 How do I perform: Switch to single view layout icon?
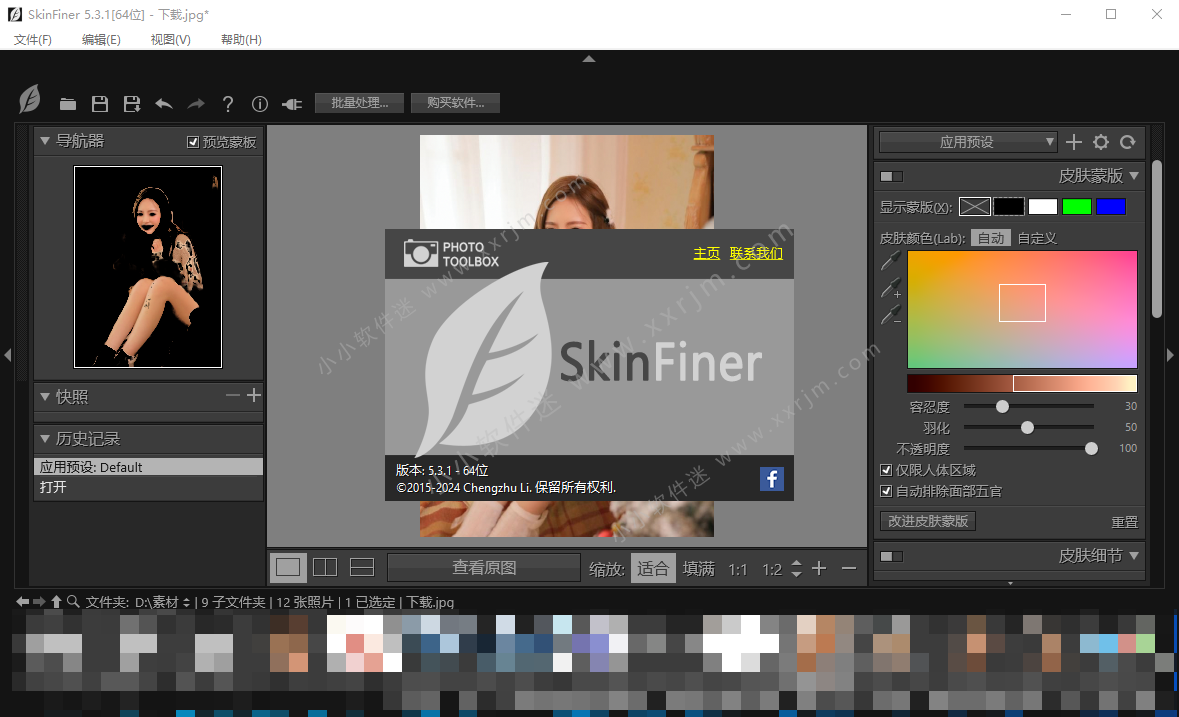[x=288, y=567]
